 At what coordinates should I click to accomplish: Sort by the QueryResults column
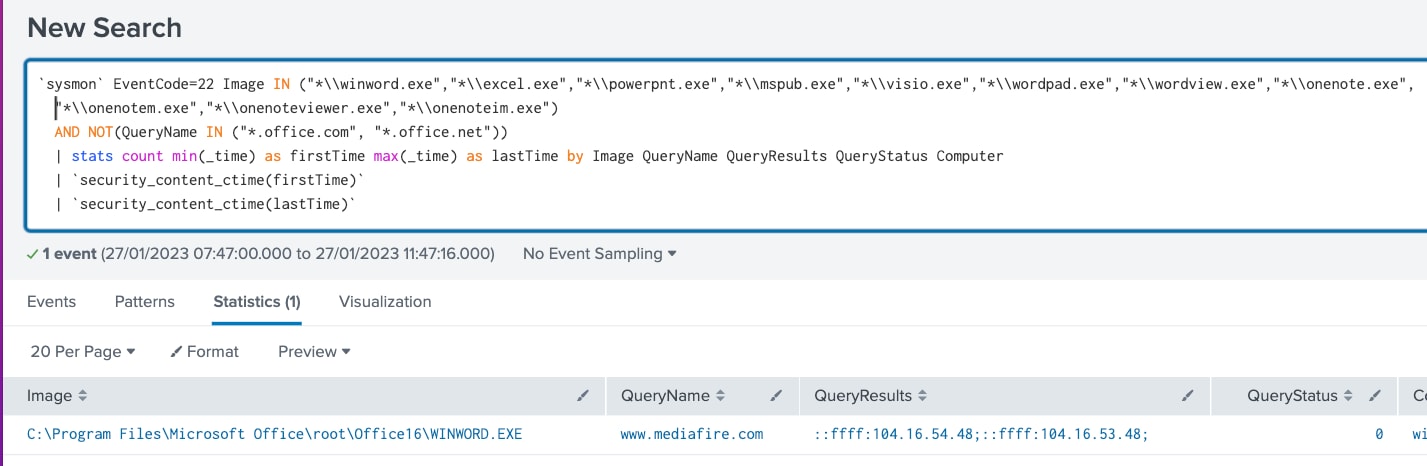pos(870,396)
